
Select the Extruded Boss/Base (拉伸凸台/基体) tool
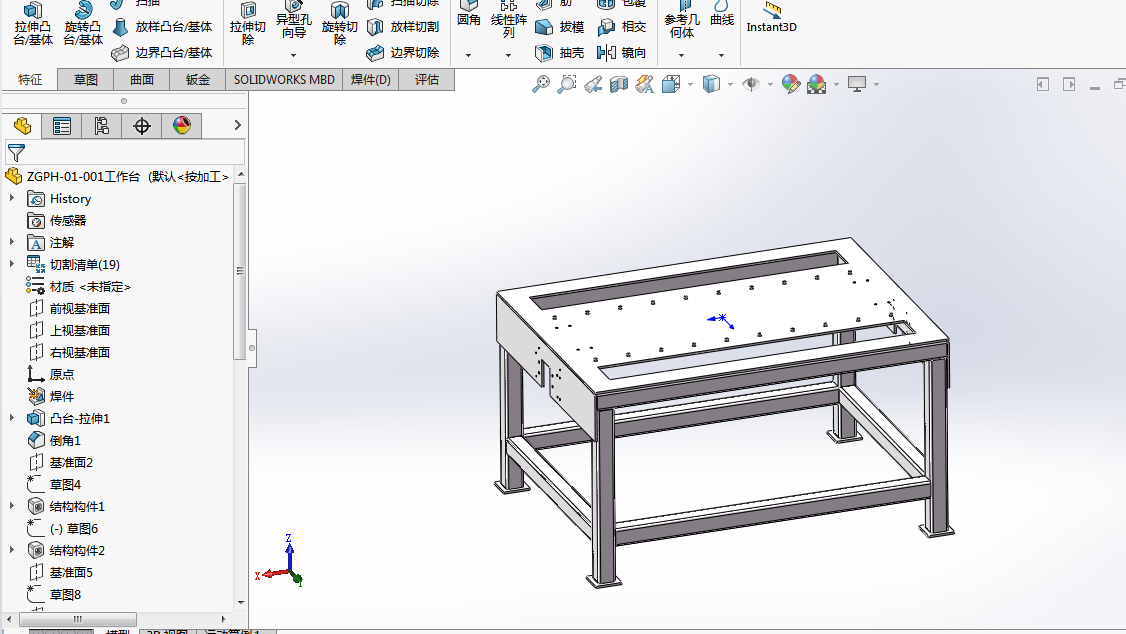coord(33,23)
